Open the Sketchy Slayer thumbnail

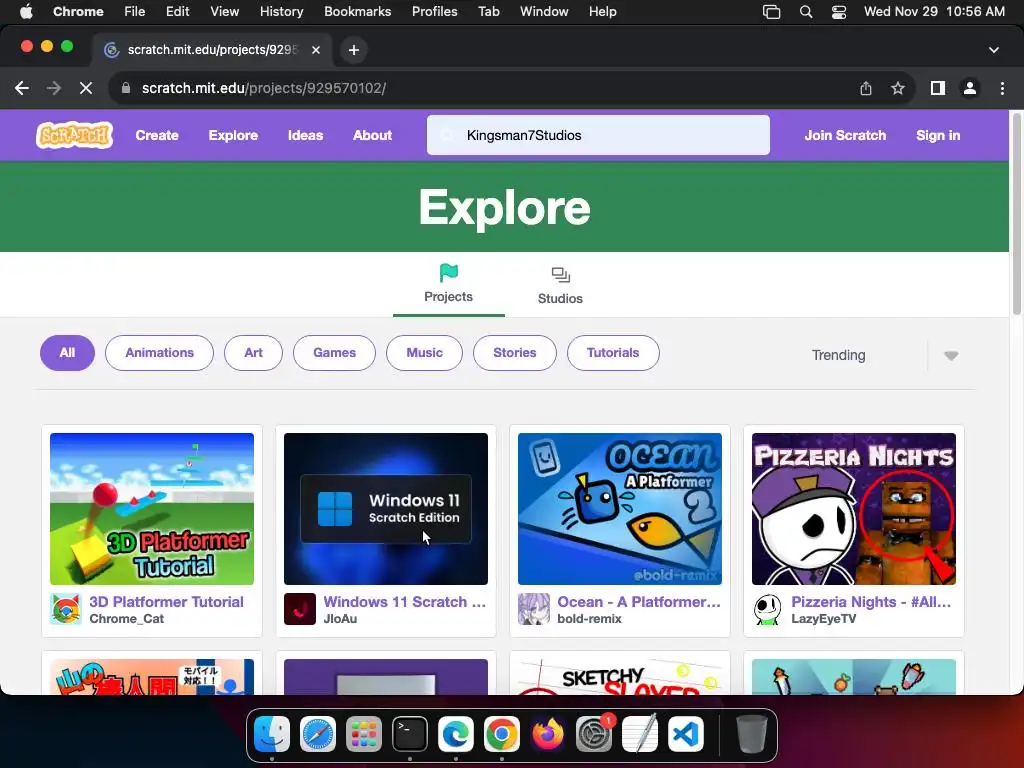[x=620, y=677]
